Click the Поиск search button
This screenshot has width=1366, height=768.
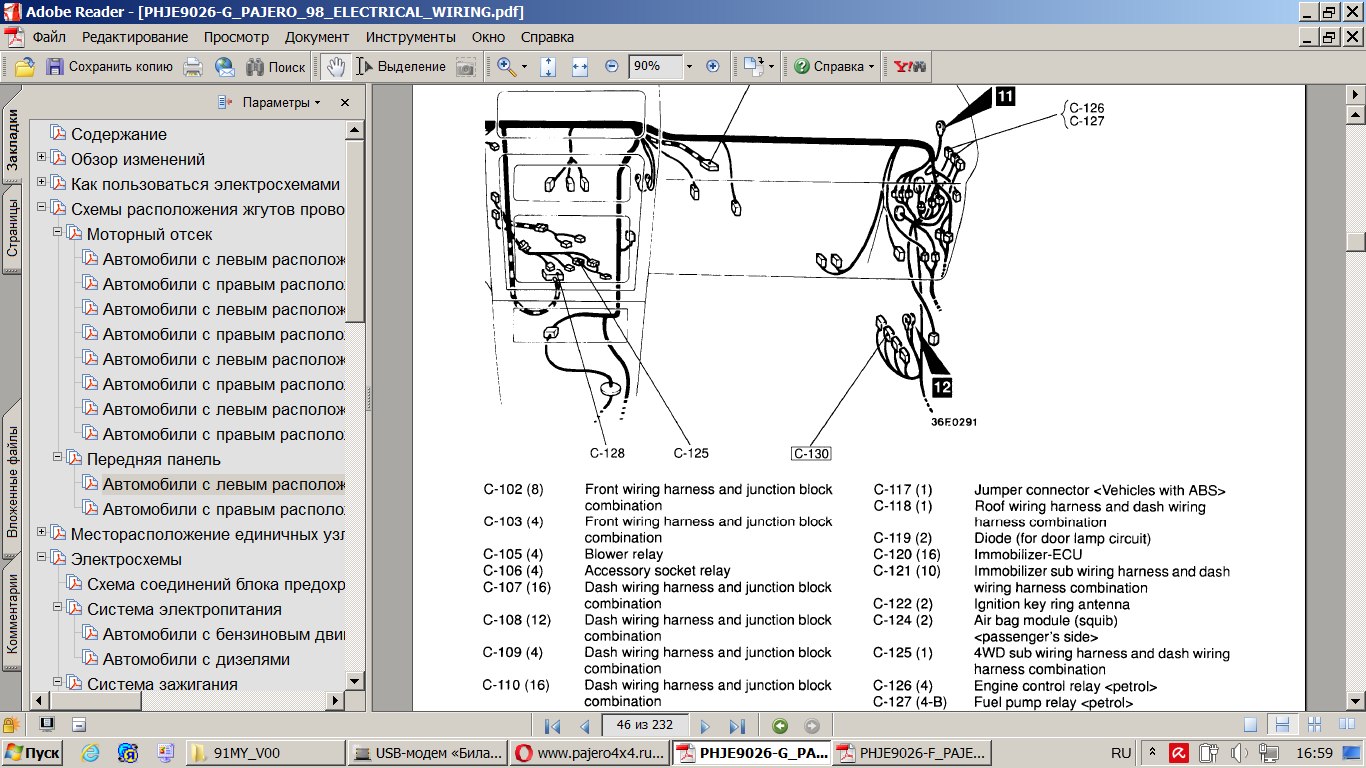coord(276,66)
